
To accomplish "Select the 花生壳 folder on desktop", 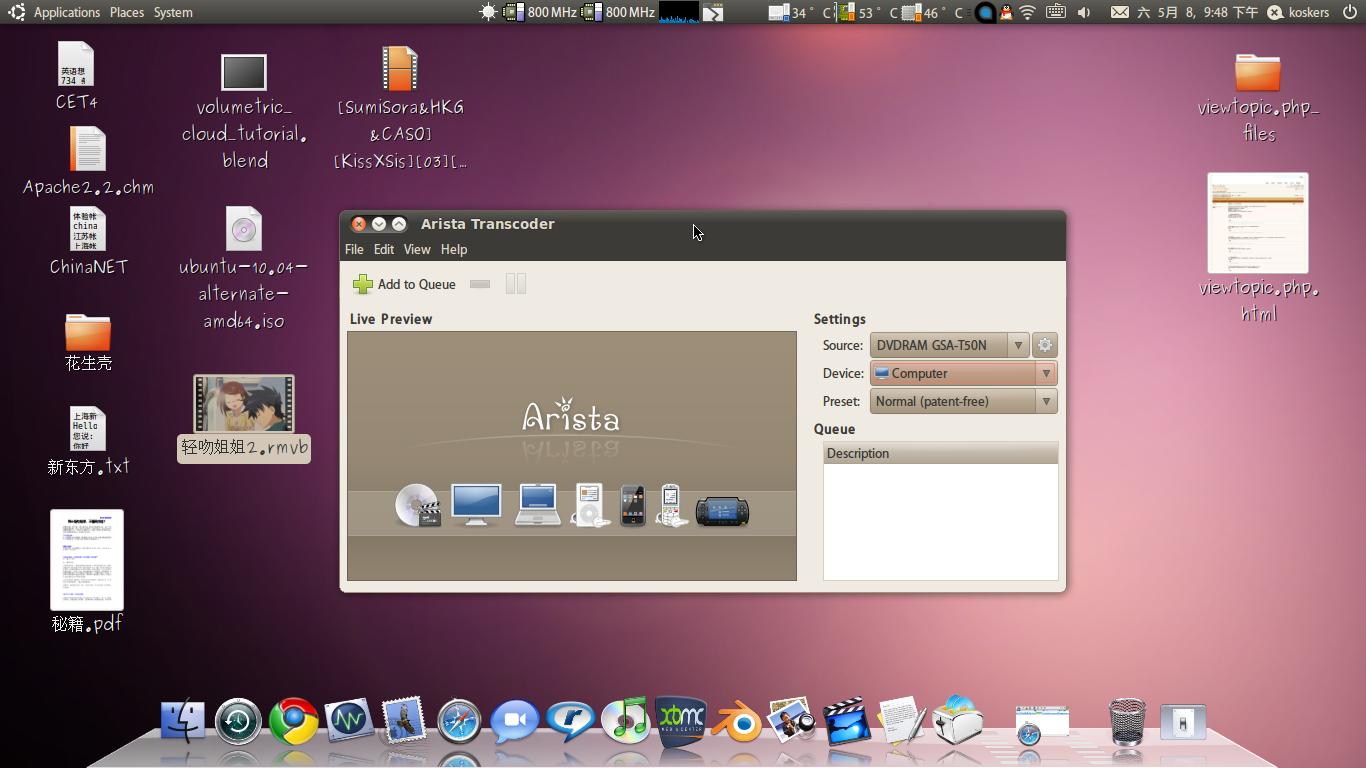I will pos(88,342).
